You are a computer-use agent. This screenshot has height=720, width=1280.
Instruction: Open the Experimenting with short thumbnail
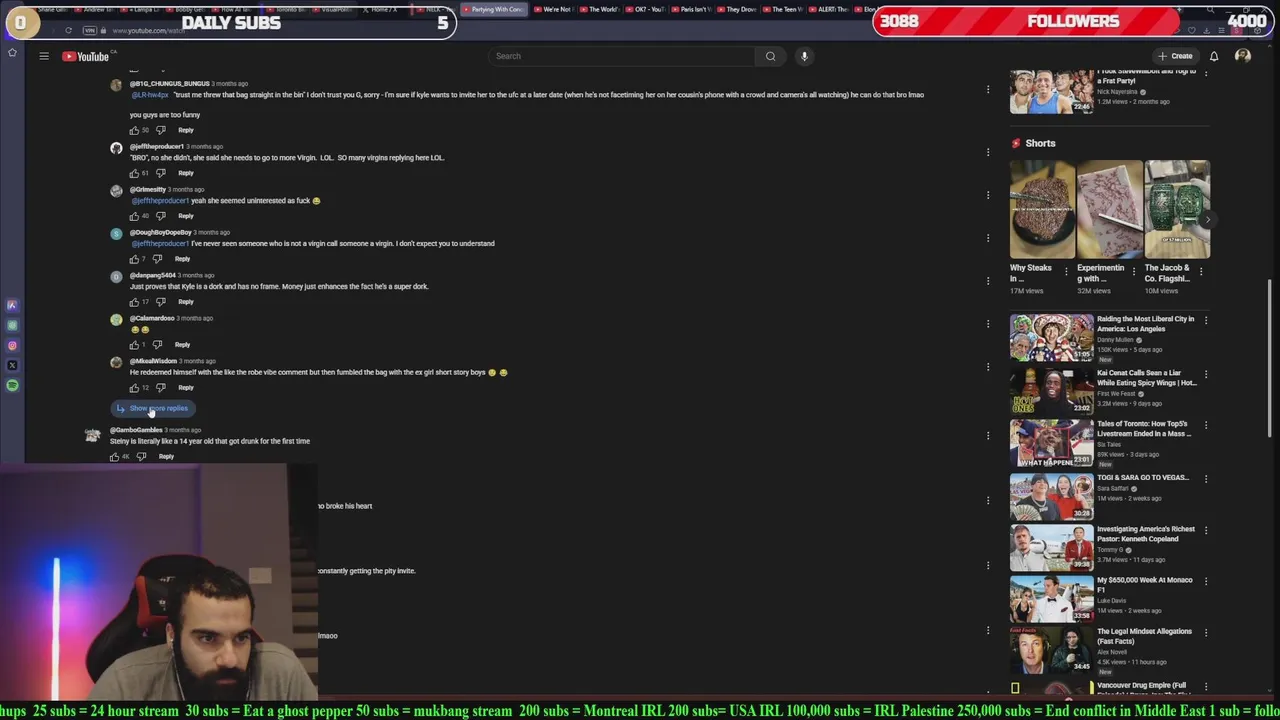1110,209
